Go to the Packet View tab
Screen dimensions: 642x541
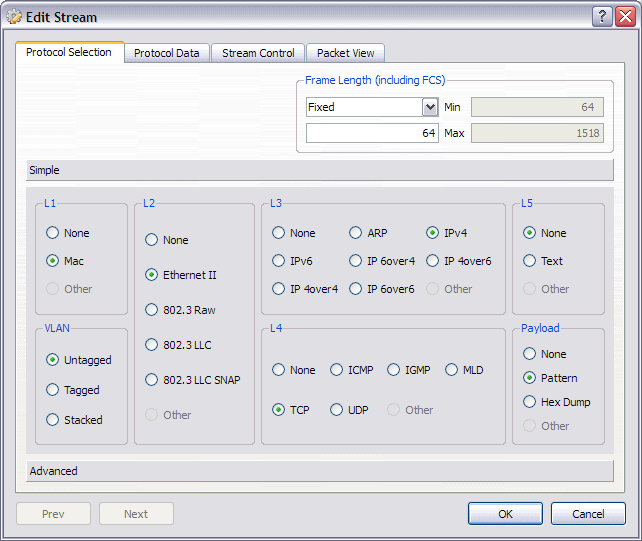point(346,53)
